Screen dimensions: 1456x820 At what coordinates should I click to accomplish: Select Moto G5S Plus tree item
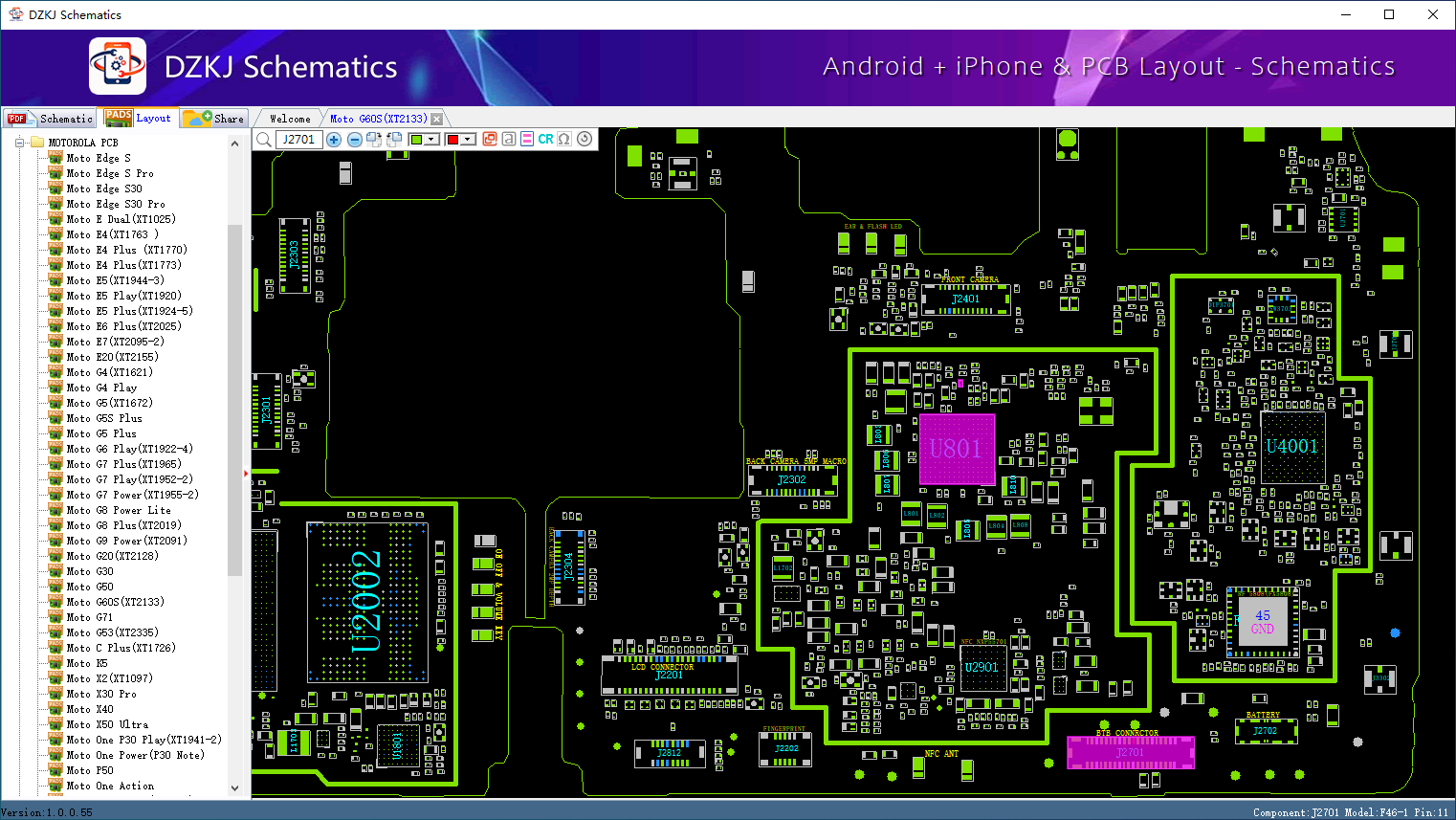104,418
